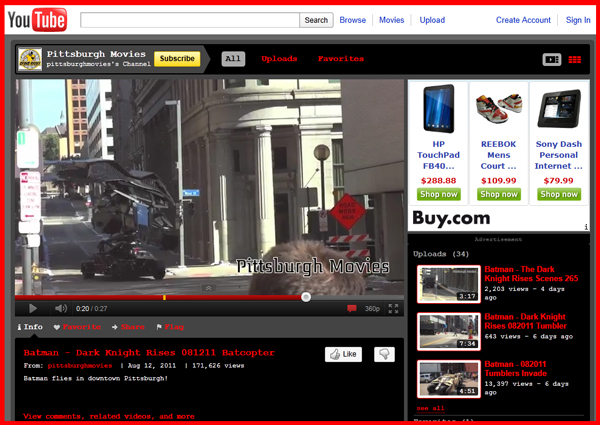Click the ad info icon

point(586,227)
